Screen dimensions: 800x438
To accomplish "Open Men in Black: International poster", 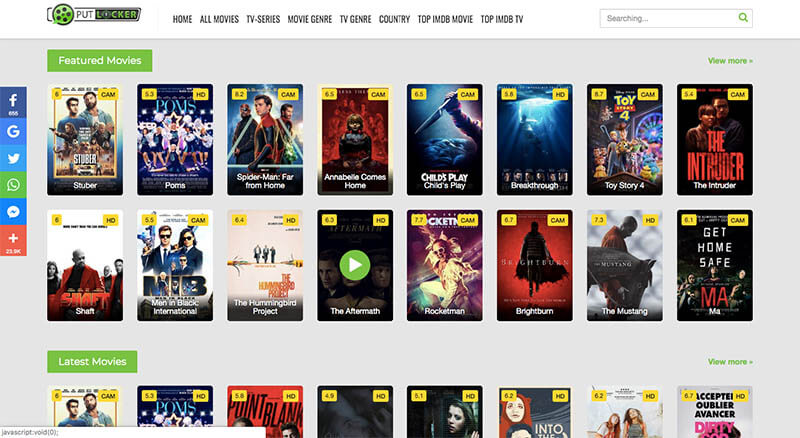I will tap(175, 265).
